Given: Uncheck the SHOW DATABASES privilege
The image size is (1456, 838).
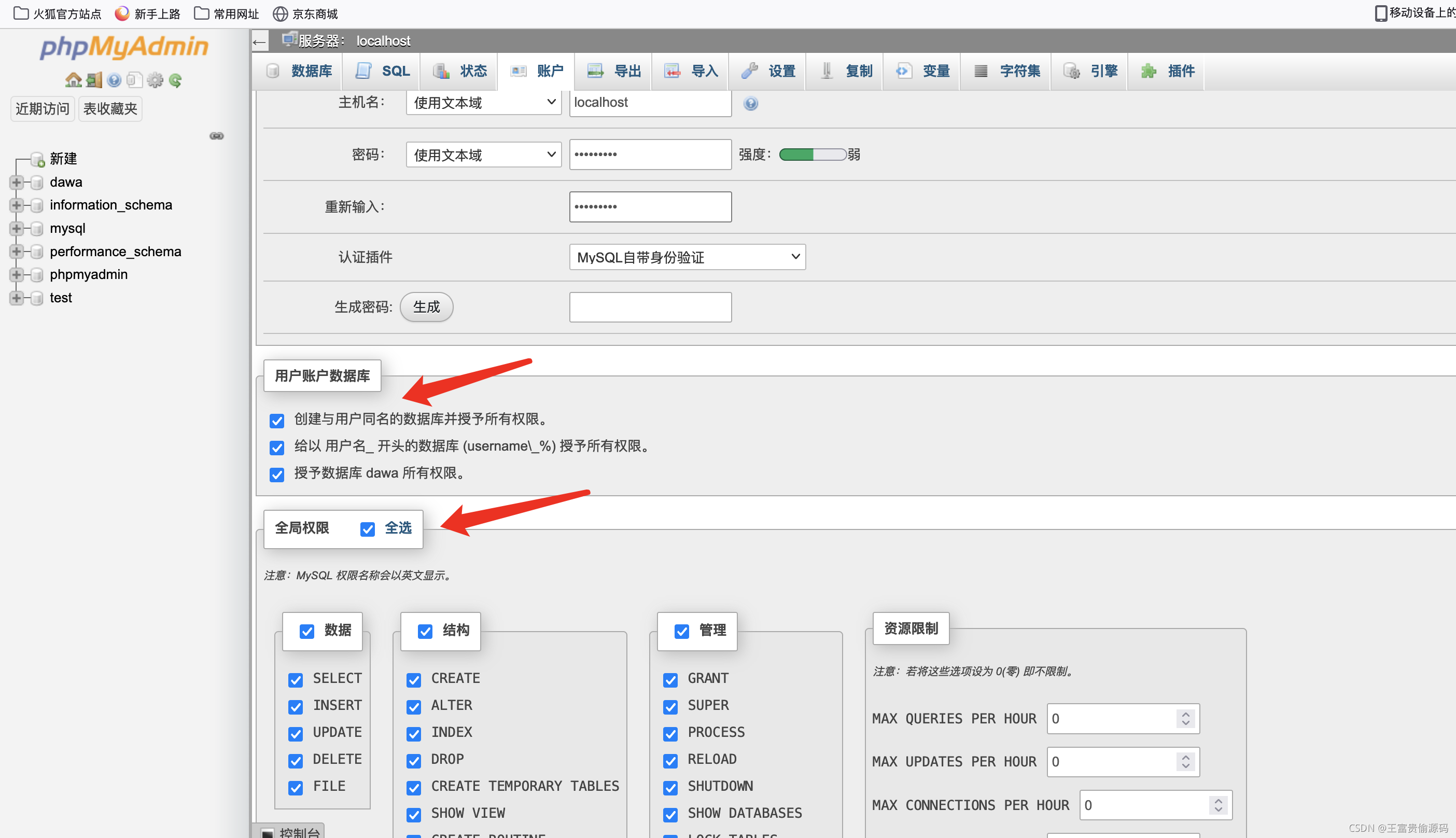Looking at the screenshot, I should 670,815.
